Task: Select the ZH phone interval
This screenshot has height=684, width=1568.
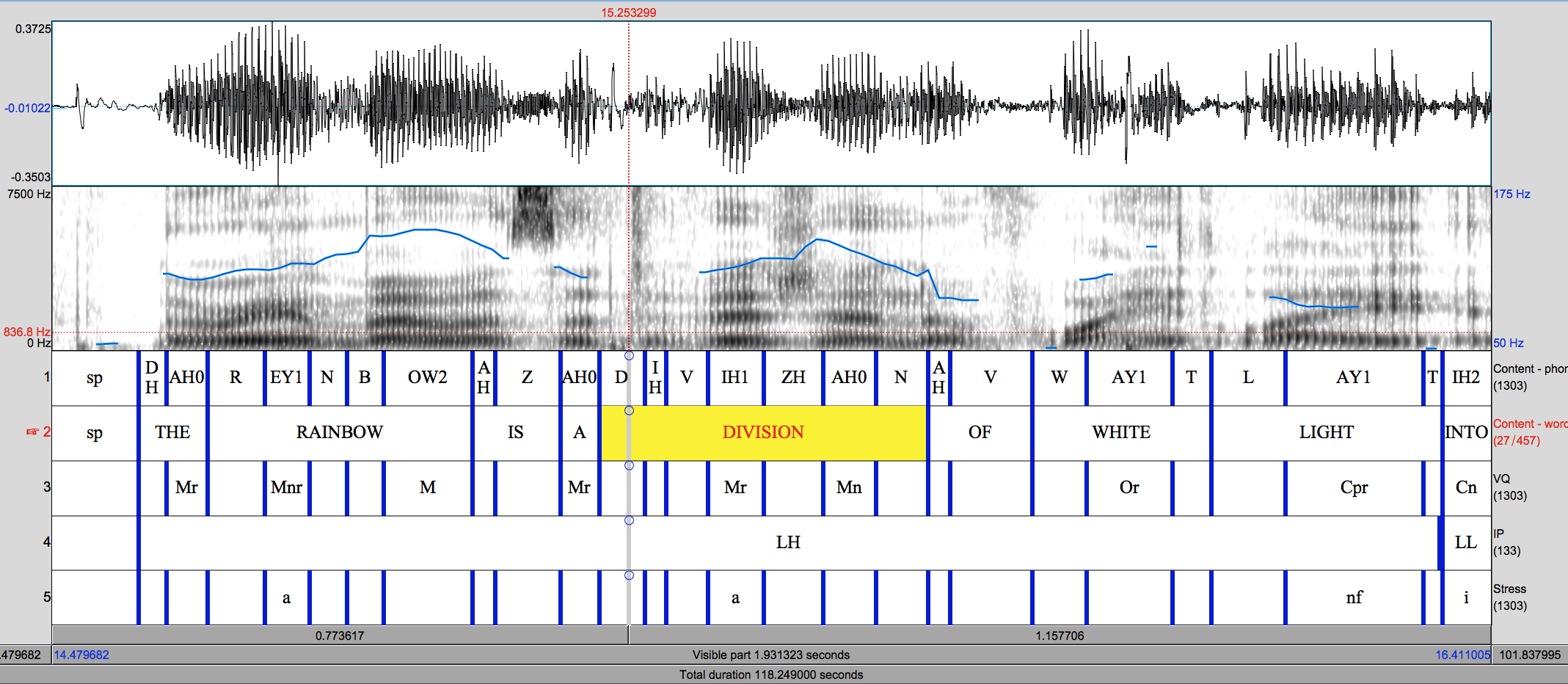Action: 792,378
